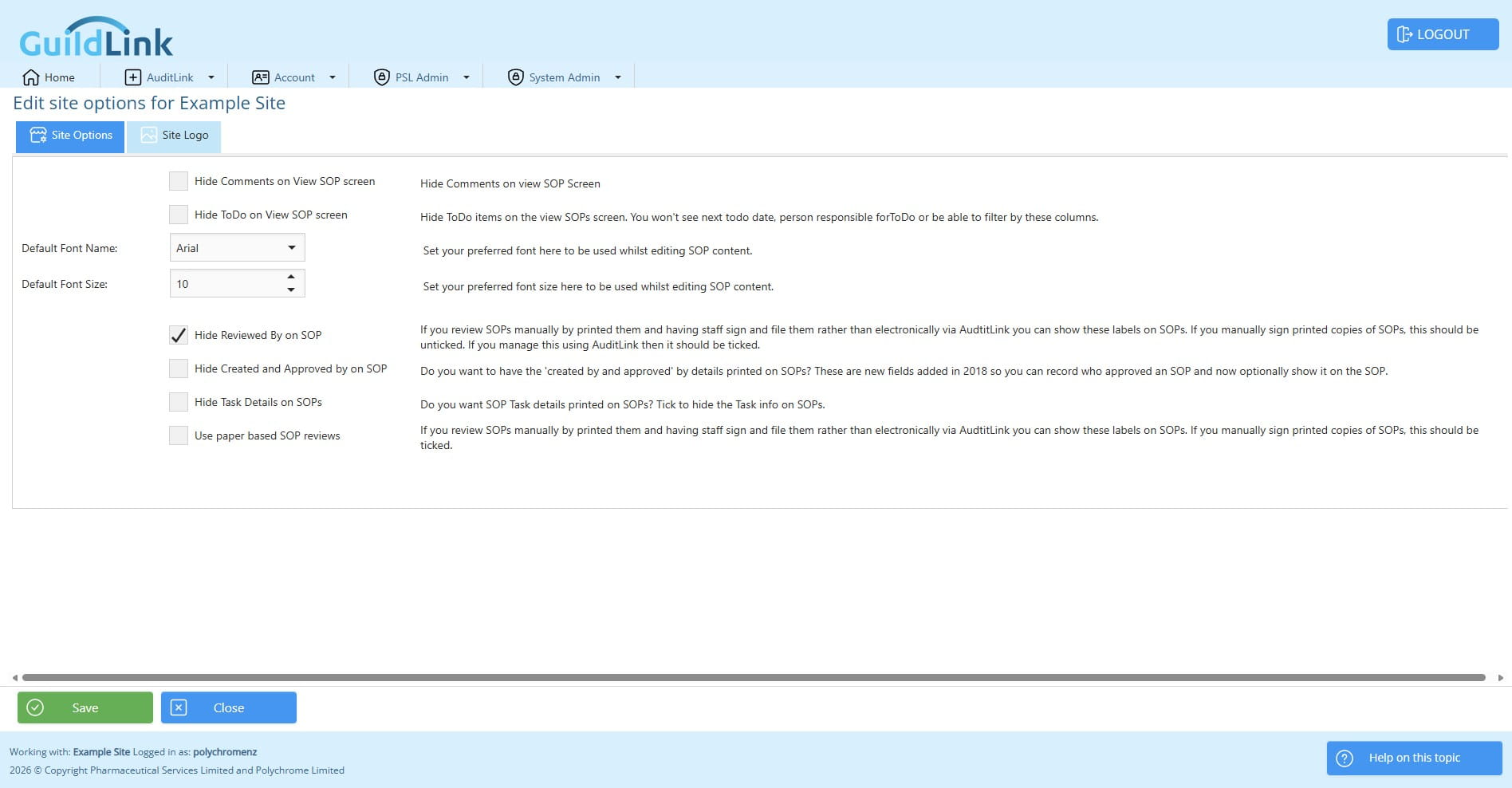Click the polychromenz username in the footer
The width and height of the screenshot is (1512, 788).
(x=225, y=751)
